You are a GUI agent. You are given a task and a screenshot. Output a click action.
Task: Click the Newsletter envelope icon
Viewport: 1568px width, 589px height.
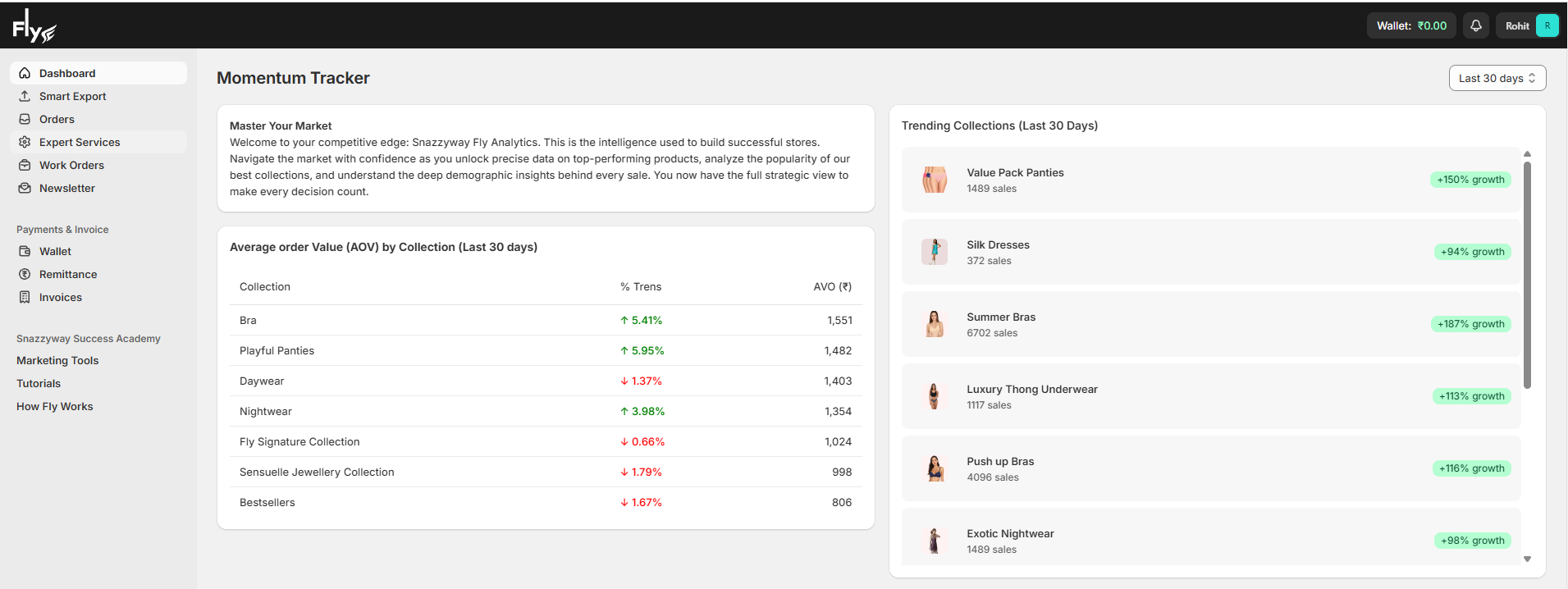click(x=25, y=188)
